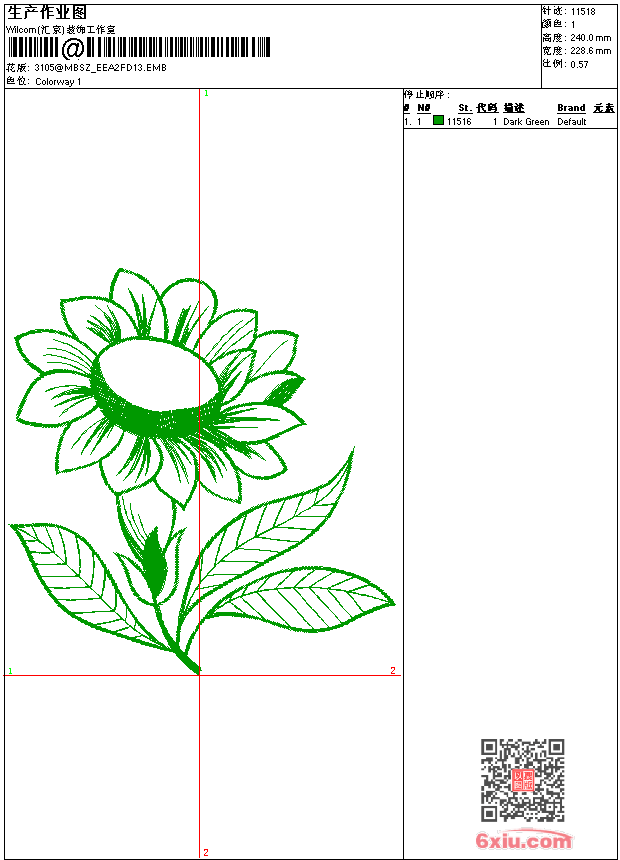Image resolution: width=620 pixels, height=860 pixels.
Task: Click the 'St.' column header
Action: point(465,108)
